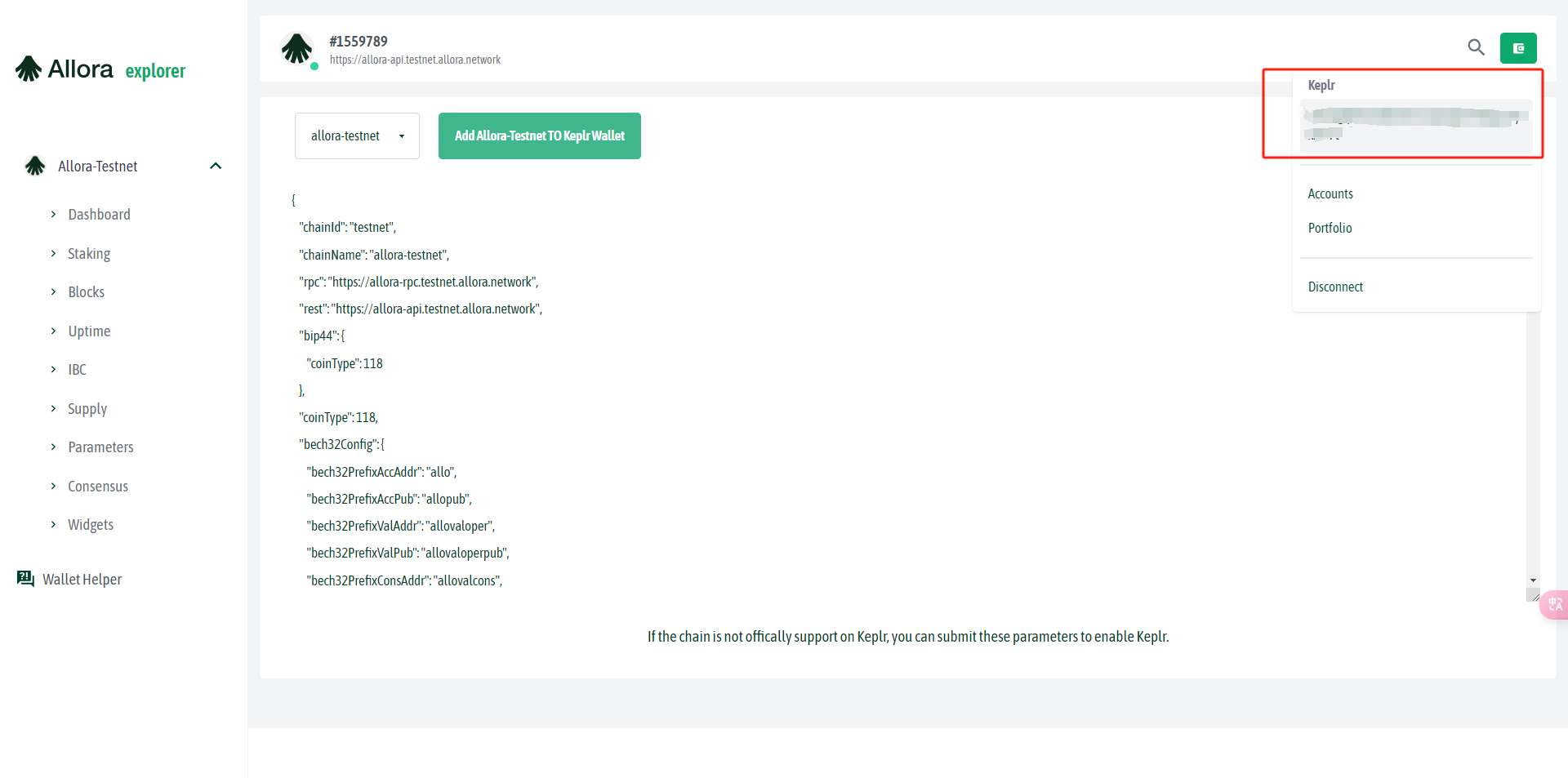Viewport: 1568px width, 778px height.
Task: Click the chevron beside Blocks
Action: tap(53, 291)
